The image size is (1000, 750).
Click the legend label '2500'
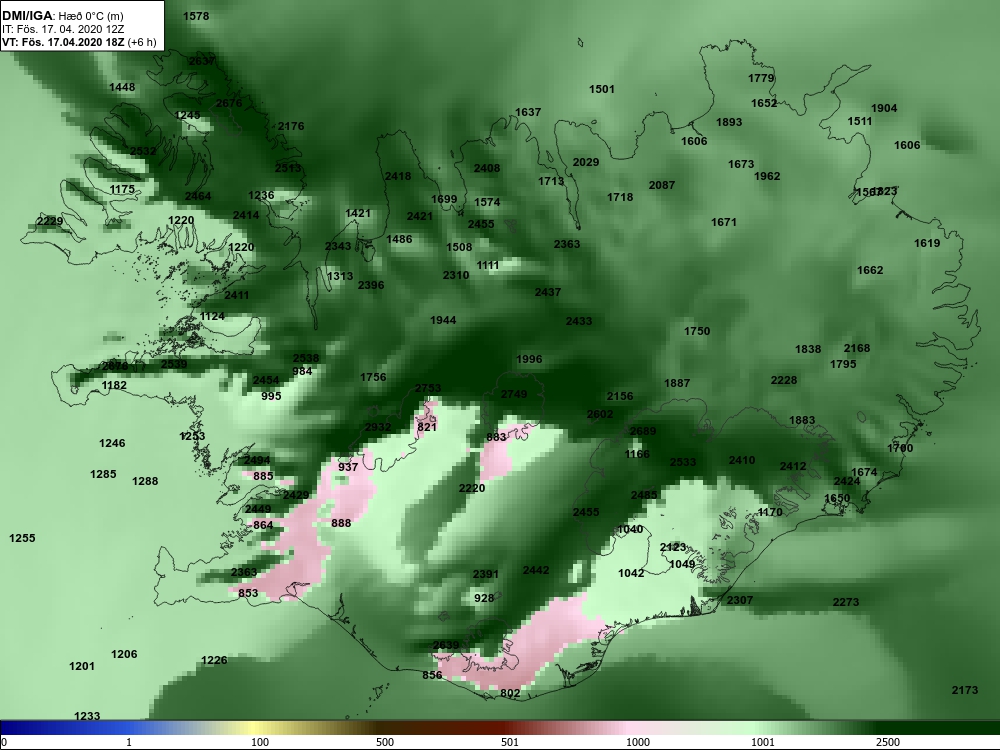point(888,742)
